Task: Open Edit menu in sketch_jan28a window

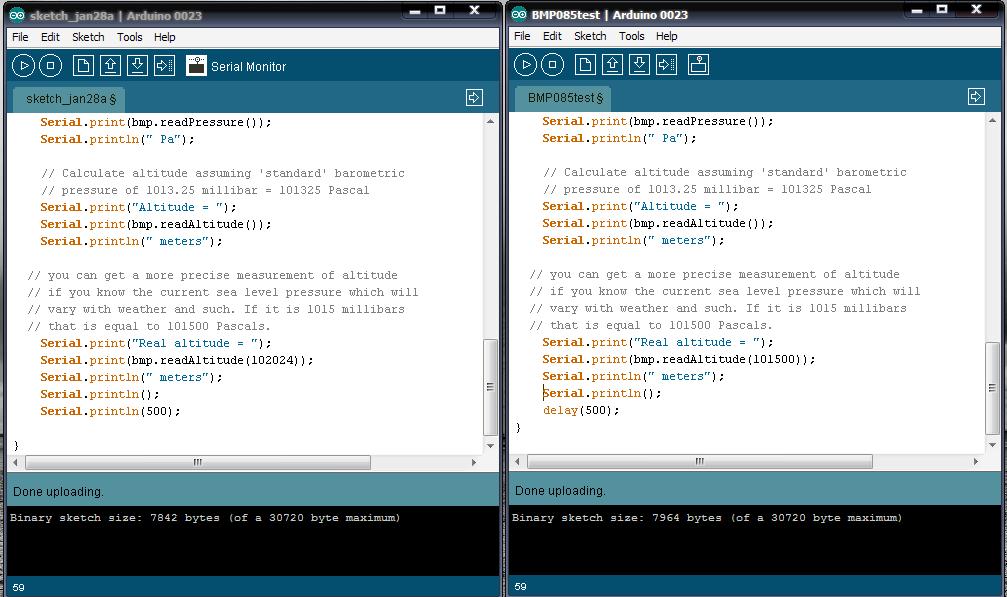Action: click(x=50, y=37)
